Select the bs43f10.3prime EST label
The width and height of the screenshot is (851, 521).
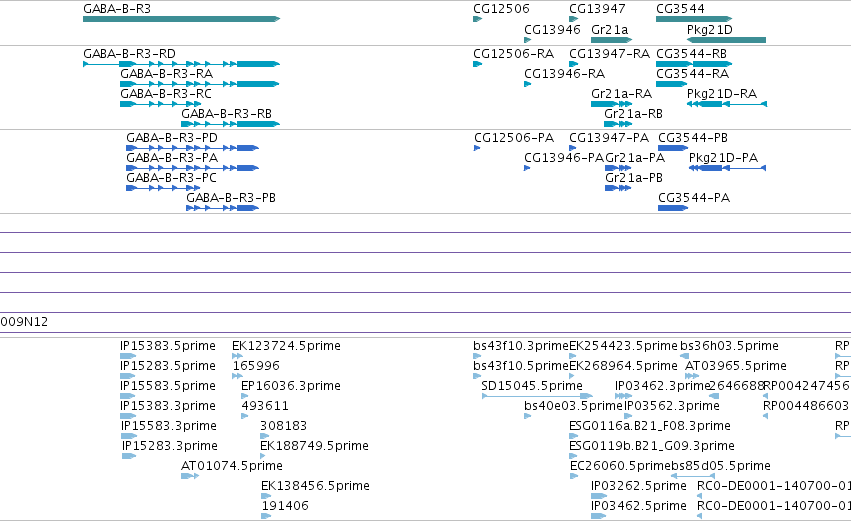coord(521,346)
